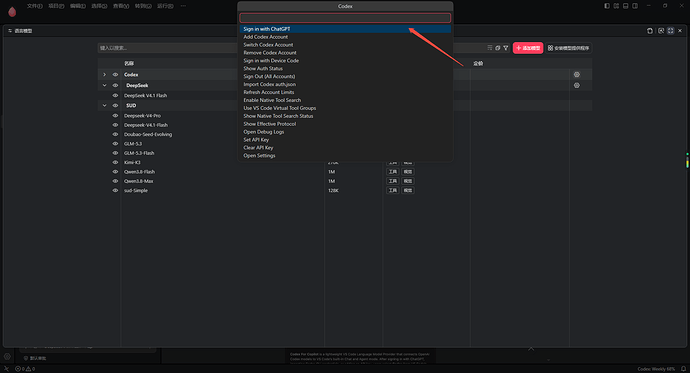Select Use VS Code Virtual Tool Groups

[x=345, y=108]
